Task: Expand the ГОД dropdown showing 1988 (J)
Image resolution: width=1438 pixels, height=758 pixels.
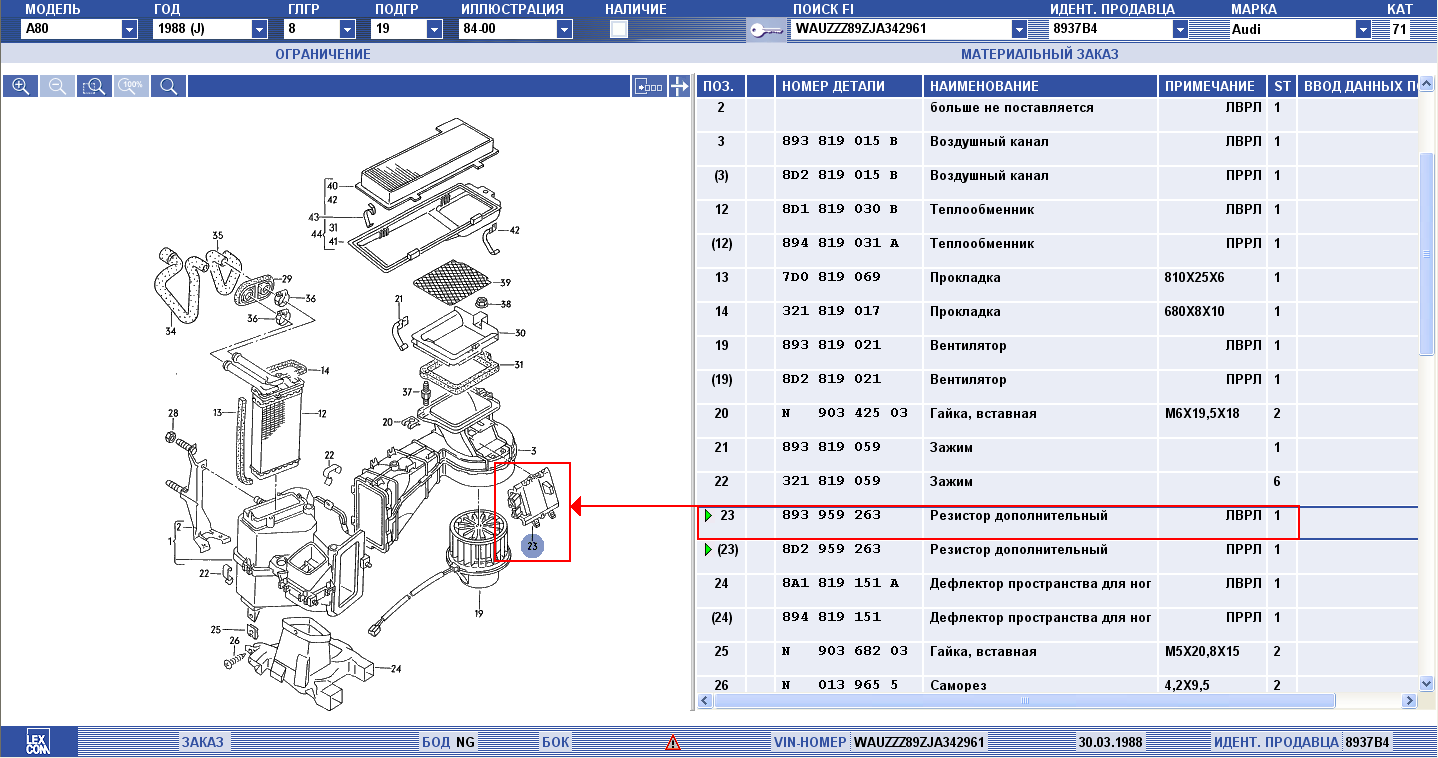Action: pyautogui.click(x=261, y=30)
